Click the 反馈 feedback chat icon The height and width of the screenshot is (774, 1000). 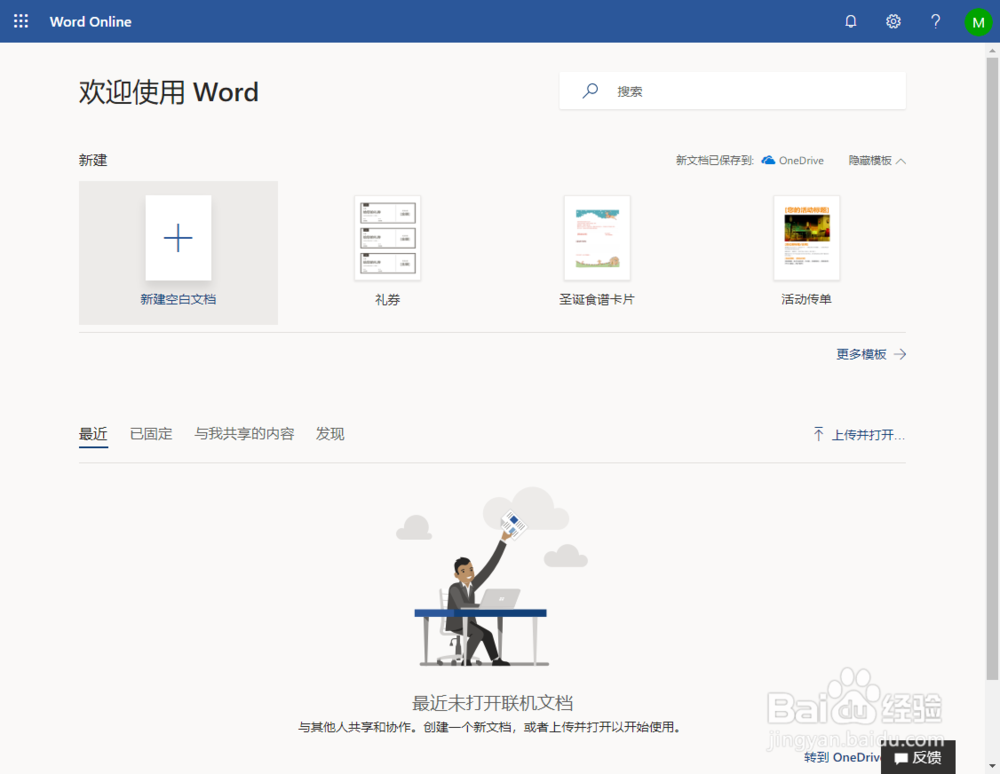(901, 758)
